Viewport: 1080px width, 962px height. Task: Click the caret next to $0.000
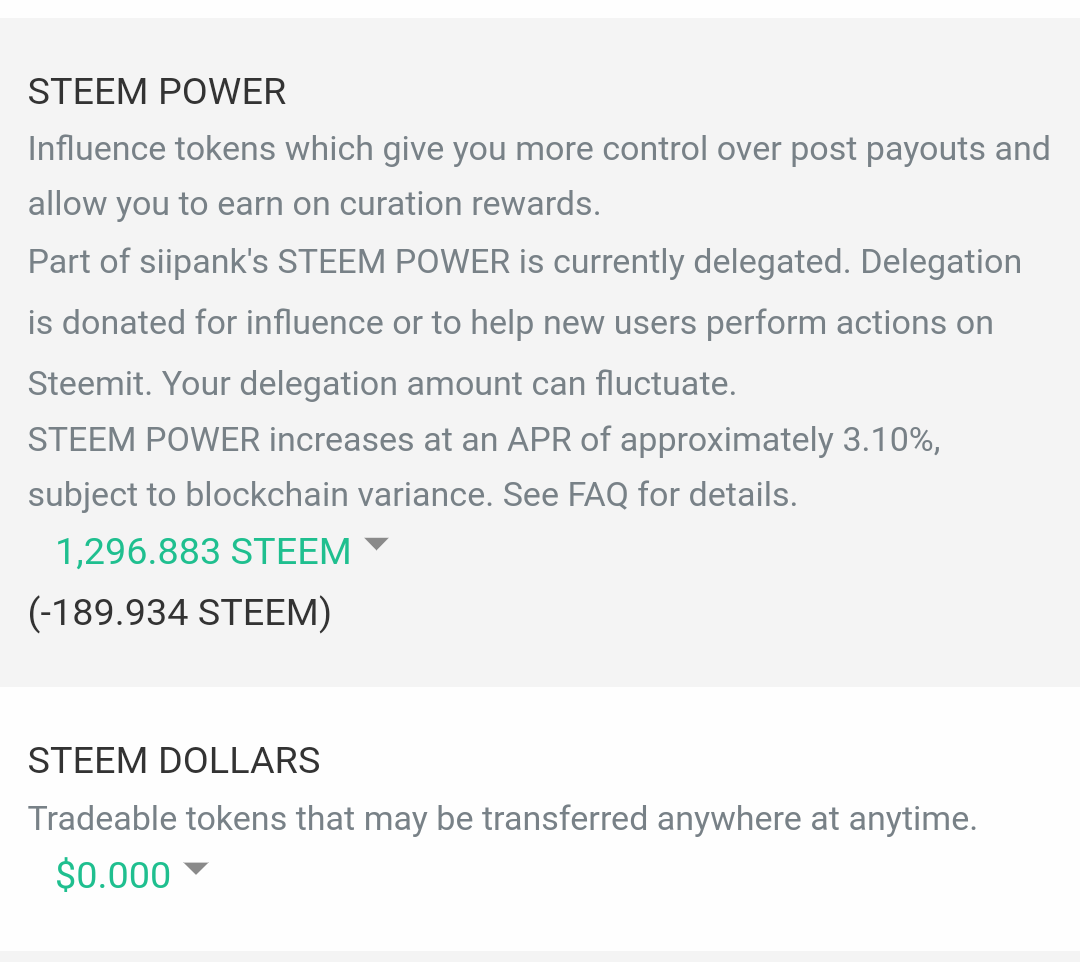[196, 868]
